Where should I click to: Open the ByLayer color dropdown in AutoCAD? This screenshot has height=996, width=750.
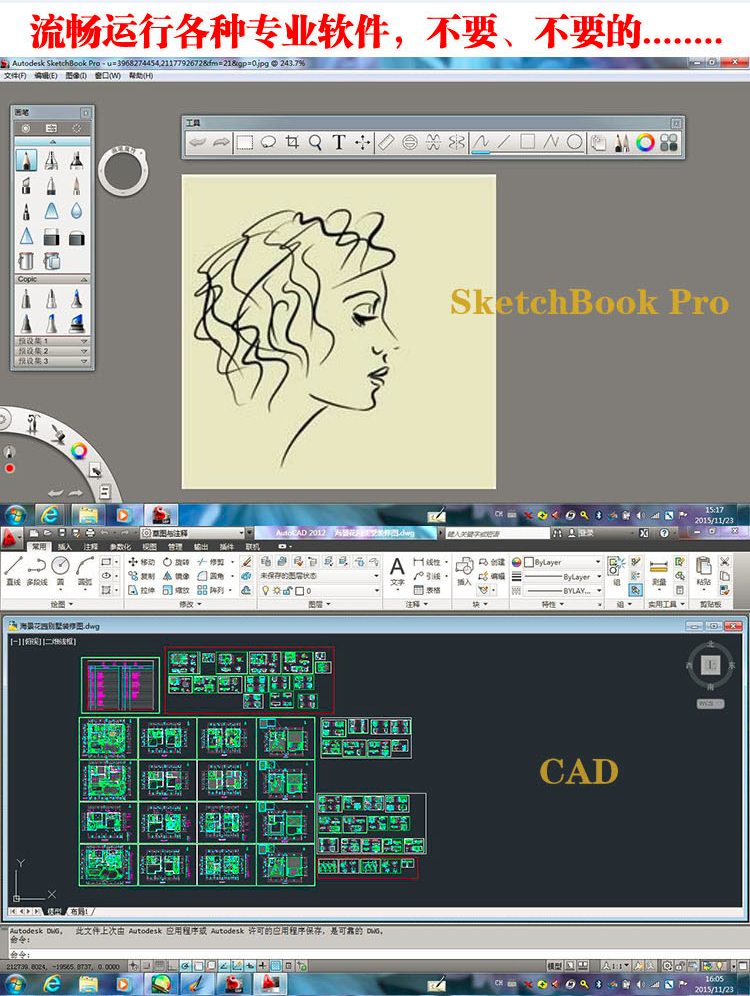[x=562, y=562]
